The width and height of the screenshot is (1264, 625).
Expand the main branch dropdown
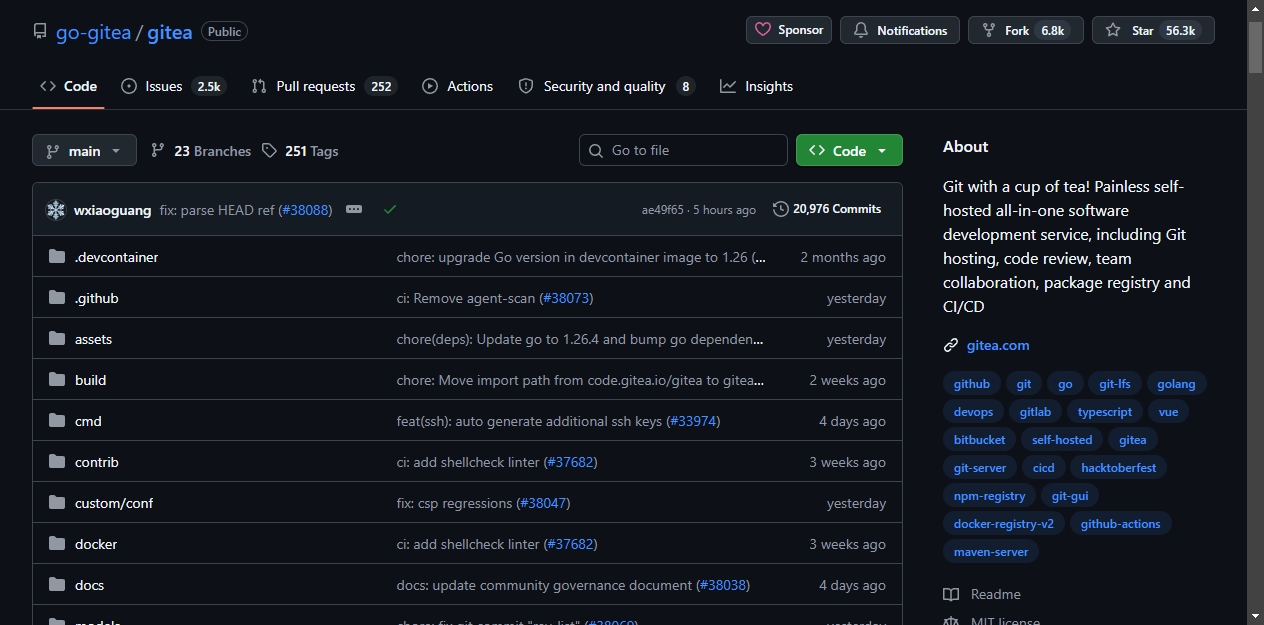(84, 151)
